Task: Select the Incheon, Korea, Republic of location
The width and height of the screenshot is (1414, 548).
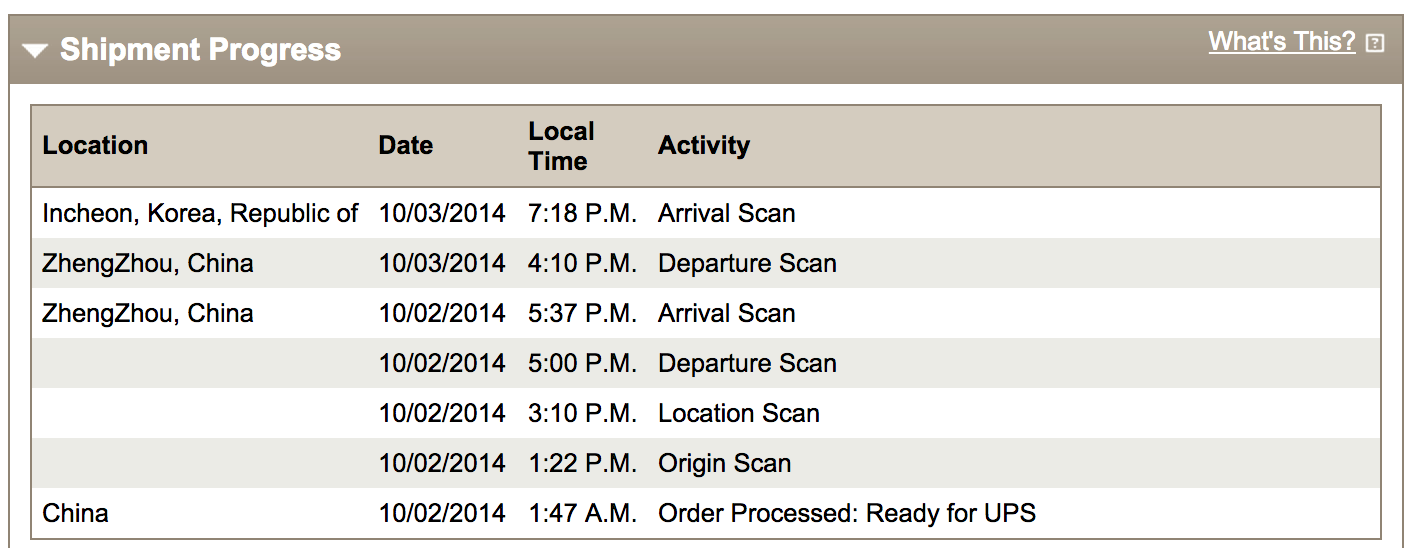Action: (200, 213)
